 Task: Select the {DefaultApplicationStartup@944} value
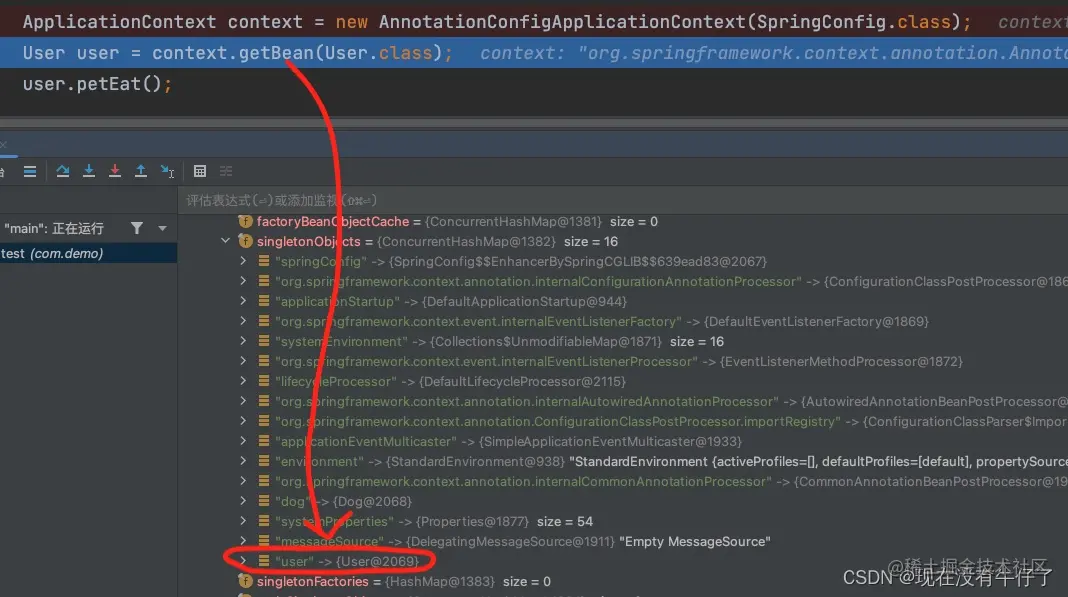524,301
